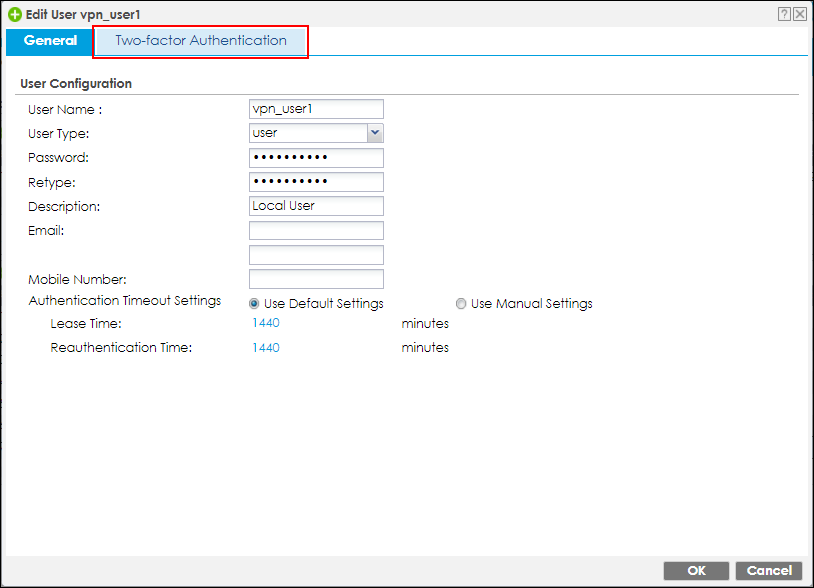This screenshot has height=588, width=814.
Task: Click the Reauthentication Time value 1440
Action: 266,348
